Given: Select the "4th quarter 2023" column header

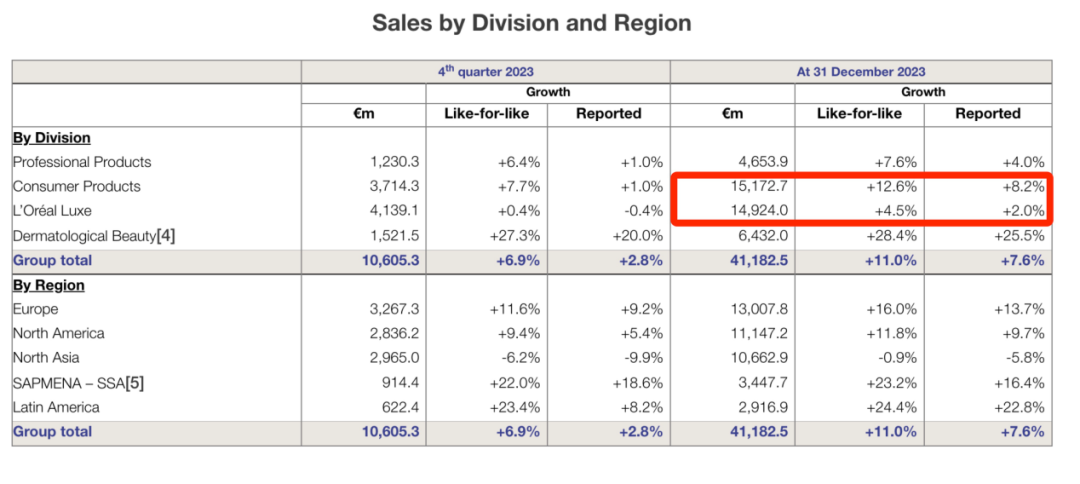Looking at the screenshot, I should 485,71.
